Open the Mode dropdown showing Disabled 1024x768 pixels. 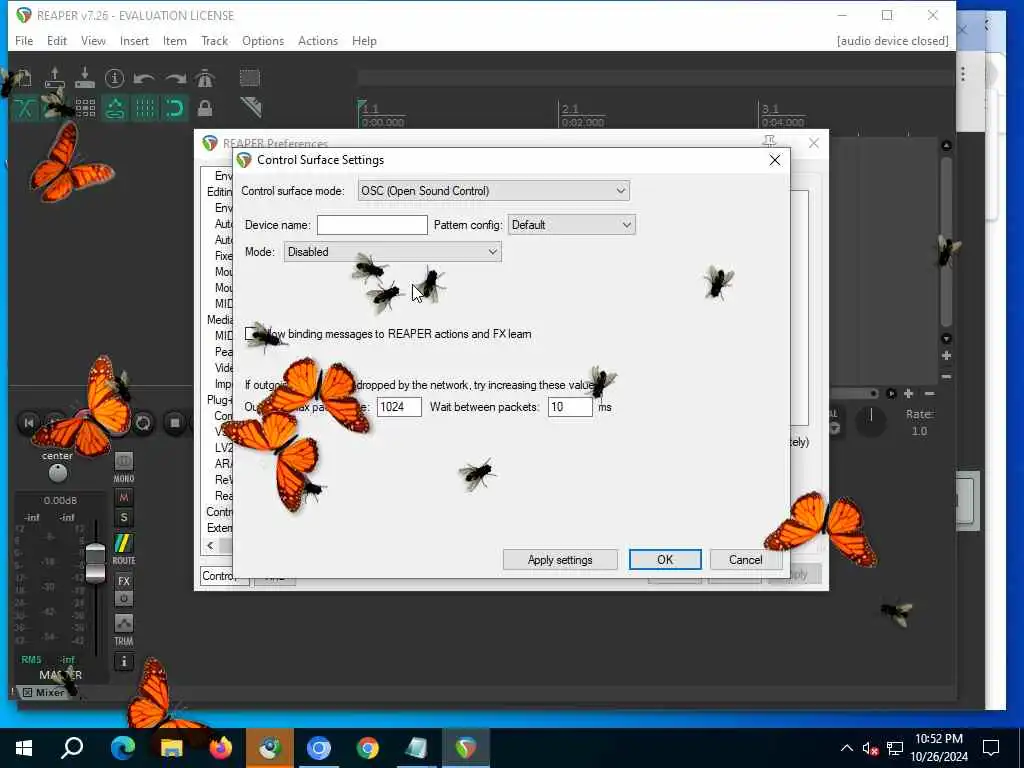pos(392,252)
